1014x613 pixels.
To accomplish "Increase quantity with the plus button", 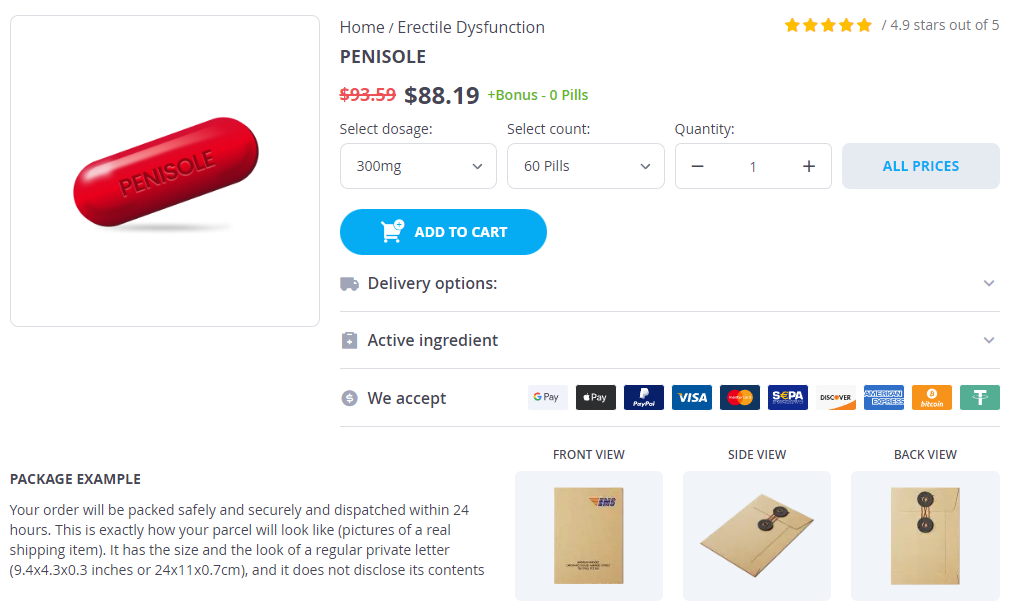I will 809,167.
